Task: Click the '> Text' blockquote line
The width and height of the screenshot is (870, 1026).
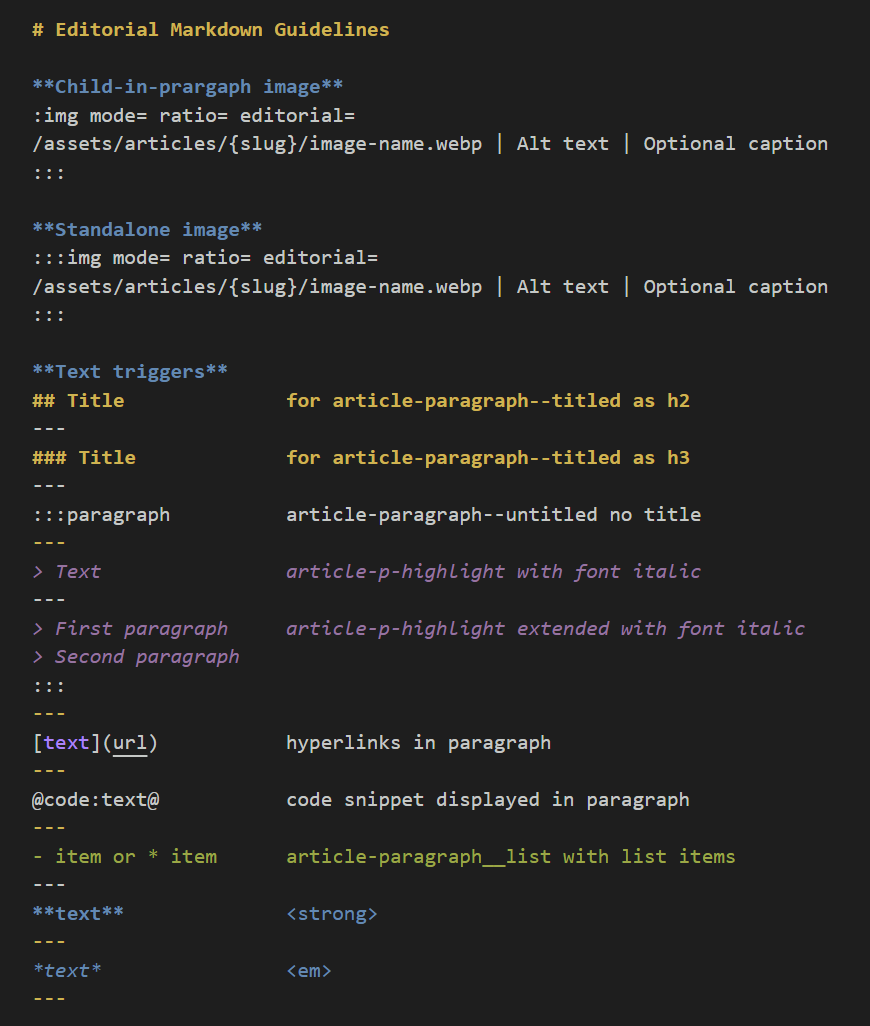Action: 67,572
